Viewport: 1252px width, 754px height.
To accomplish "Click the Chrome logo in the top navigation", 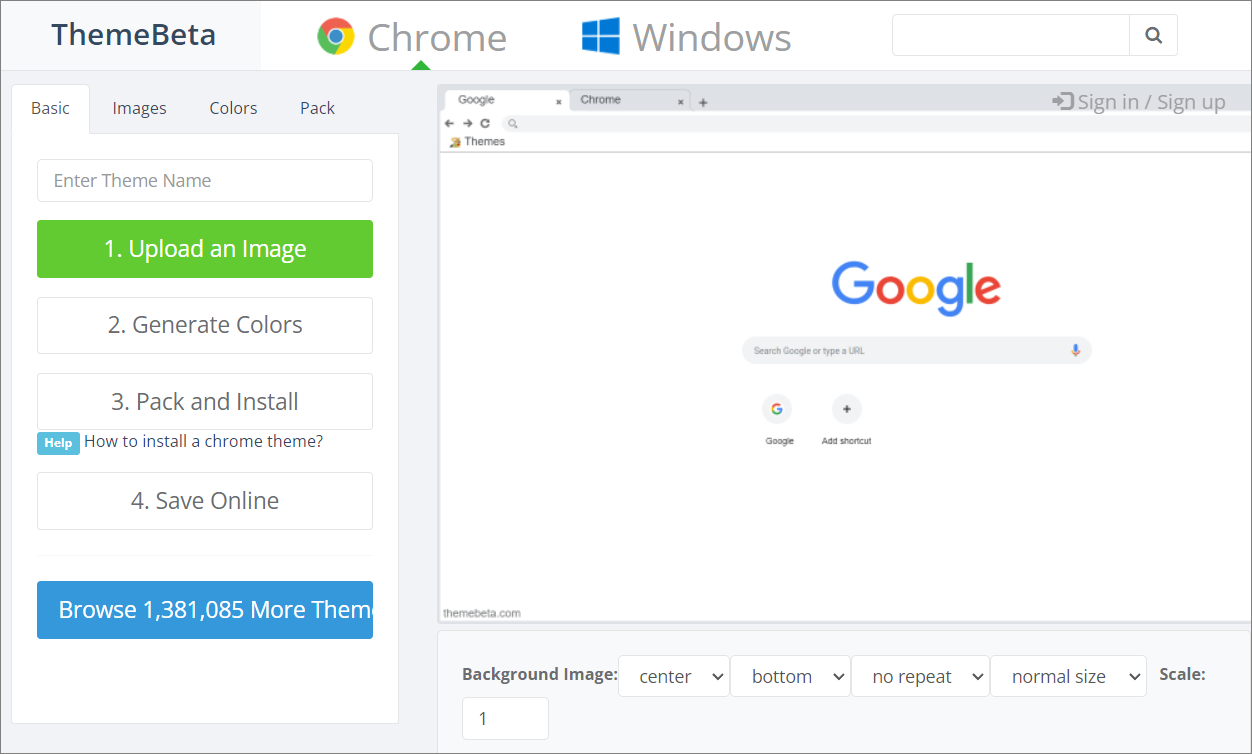I will click(x=334, y=34).
